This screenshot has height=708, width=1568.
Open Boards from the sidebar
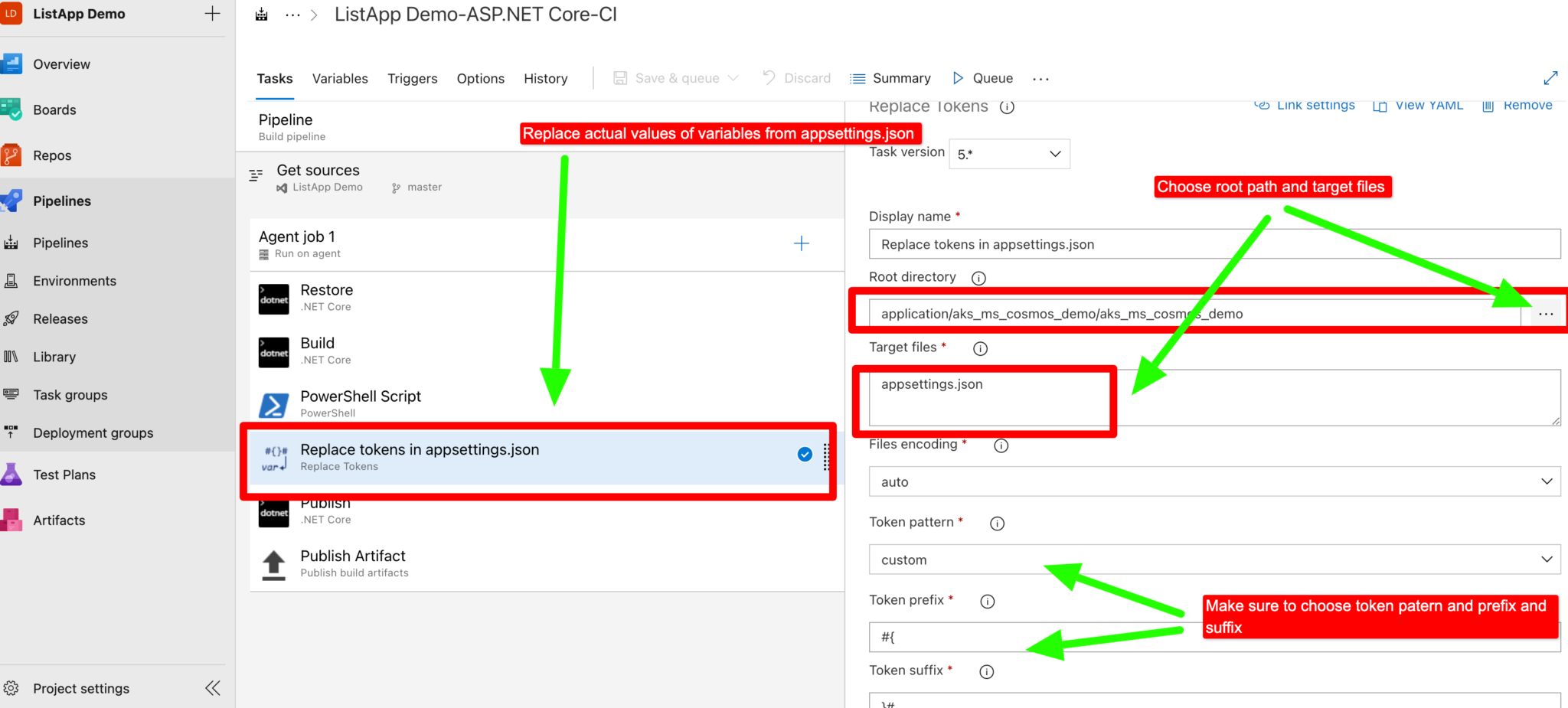(11, 109)
